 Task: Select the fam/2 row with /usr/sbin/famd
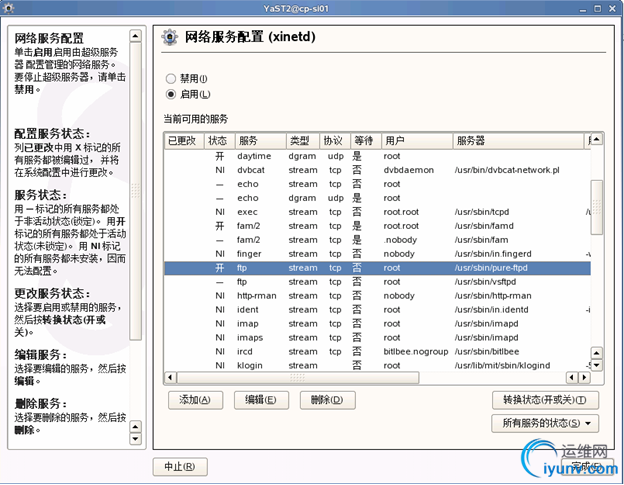377,226
